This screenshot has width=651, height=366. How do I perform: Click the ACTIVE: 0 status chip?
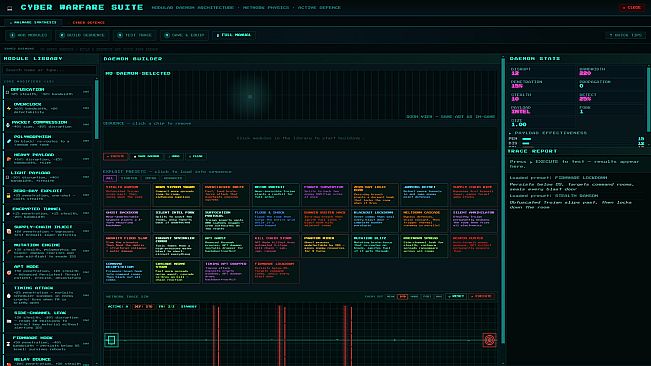[118, 307]
